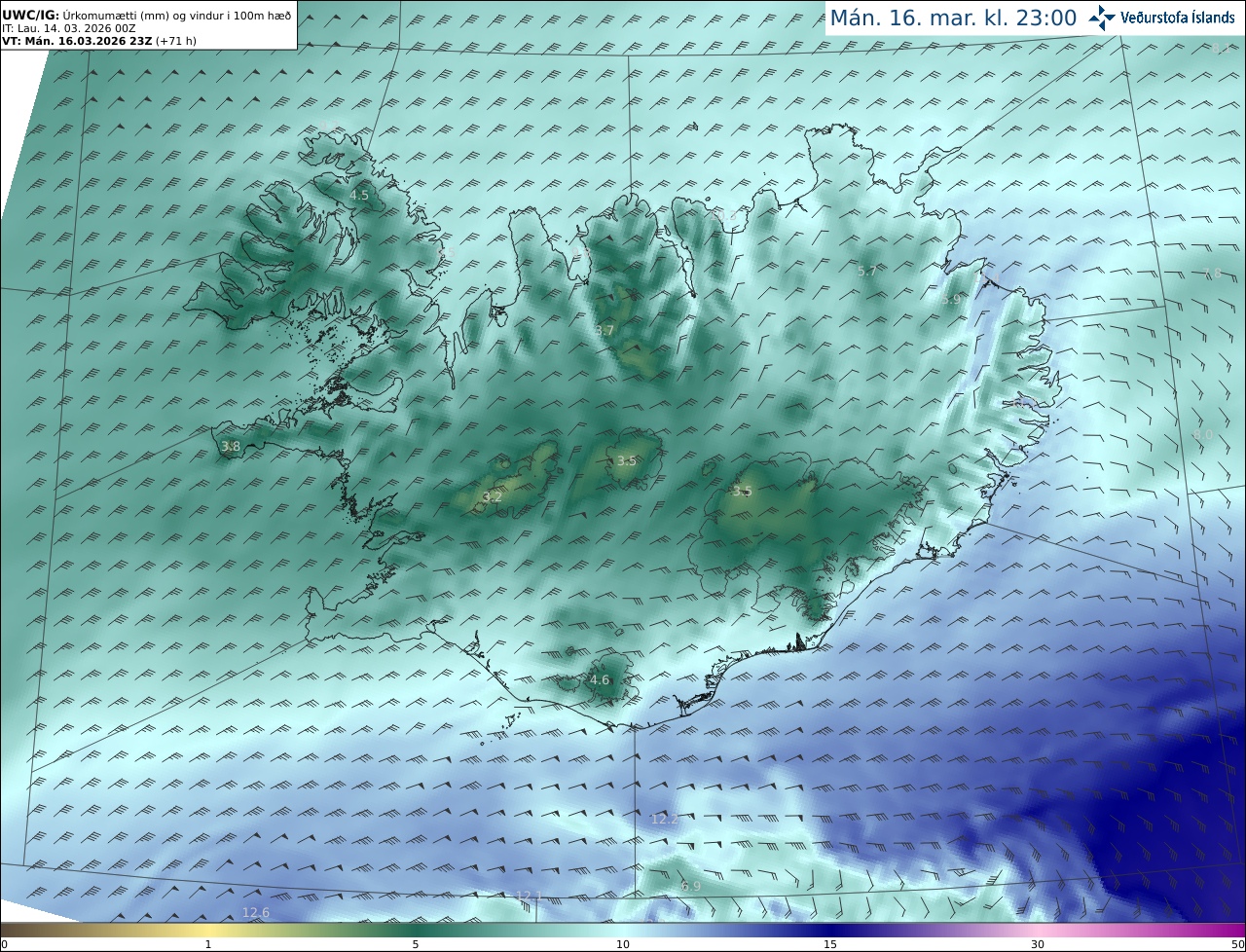
Task: Select the '50' tick on the legend
Action: 1238,945
